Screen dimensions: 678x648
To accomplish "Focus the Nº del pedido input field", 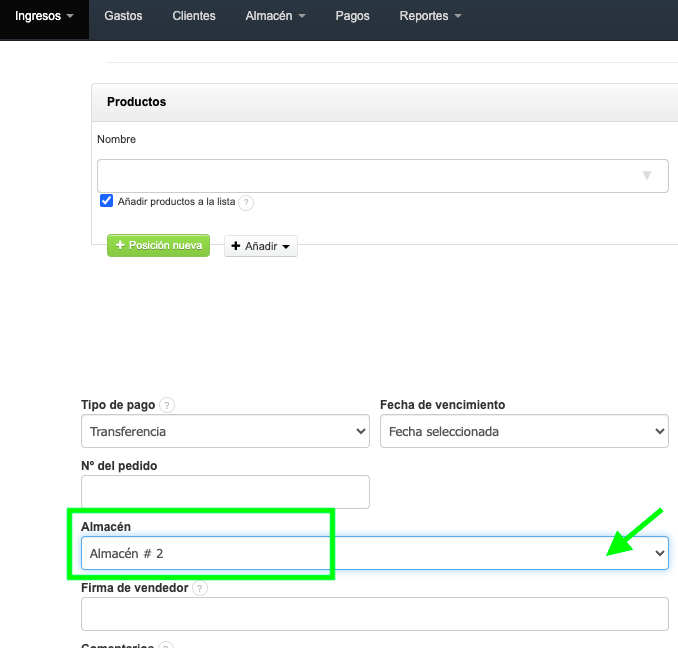I will click(x=225, y=492).
